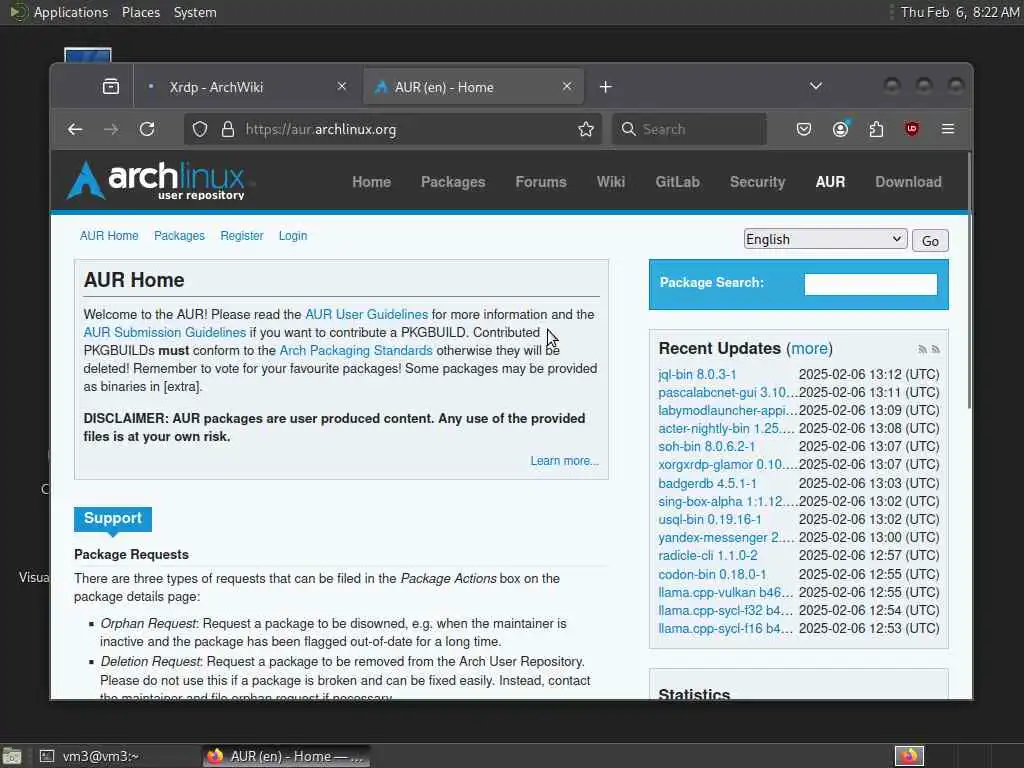The height and width of the screenshot is (768, 1024).
Task: Open the (more) link in Recent Updates
Action: tap(809, 349)
